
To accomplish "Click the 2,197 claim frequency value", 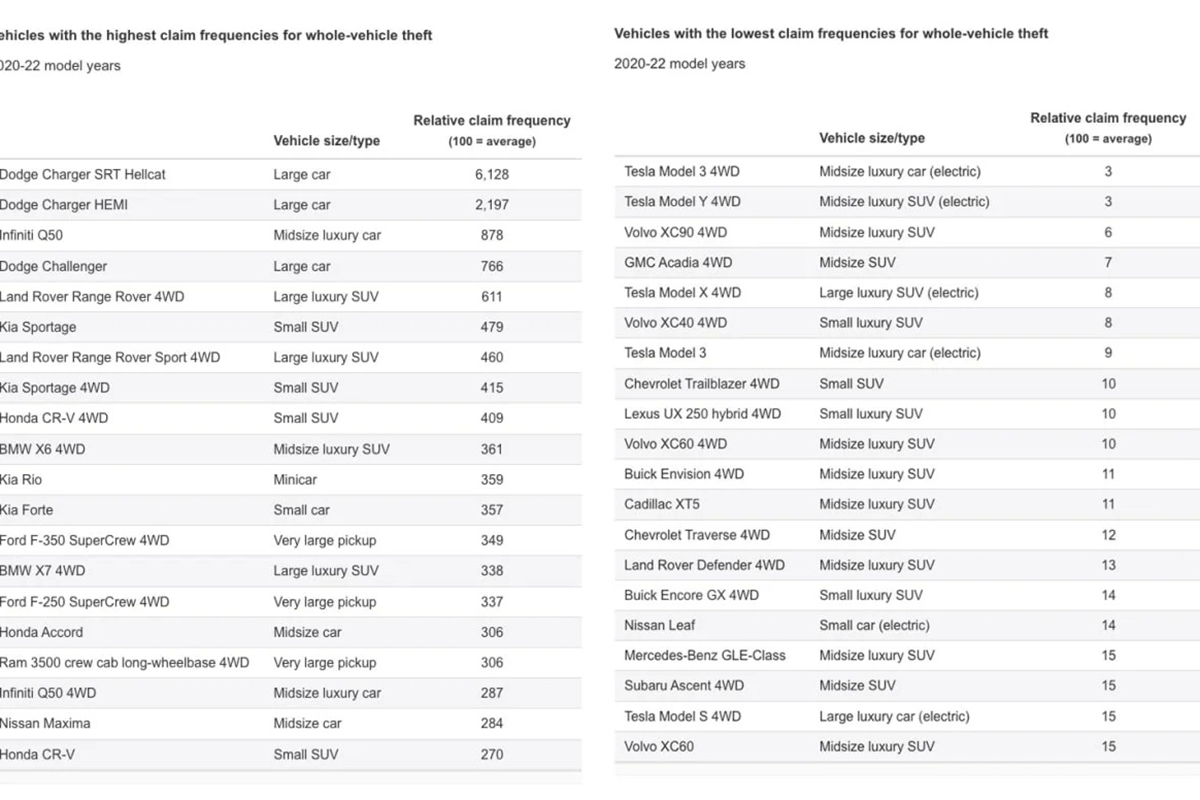I will click(x=492, y=205).
